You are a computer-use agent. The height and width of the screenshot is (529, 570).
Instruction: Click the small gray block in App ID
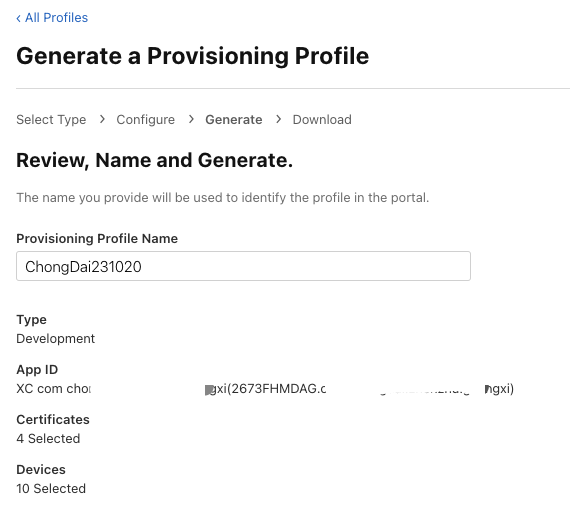209,390
